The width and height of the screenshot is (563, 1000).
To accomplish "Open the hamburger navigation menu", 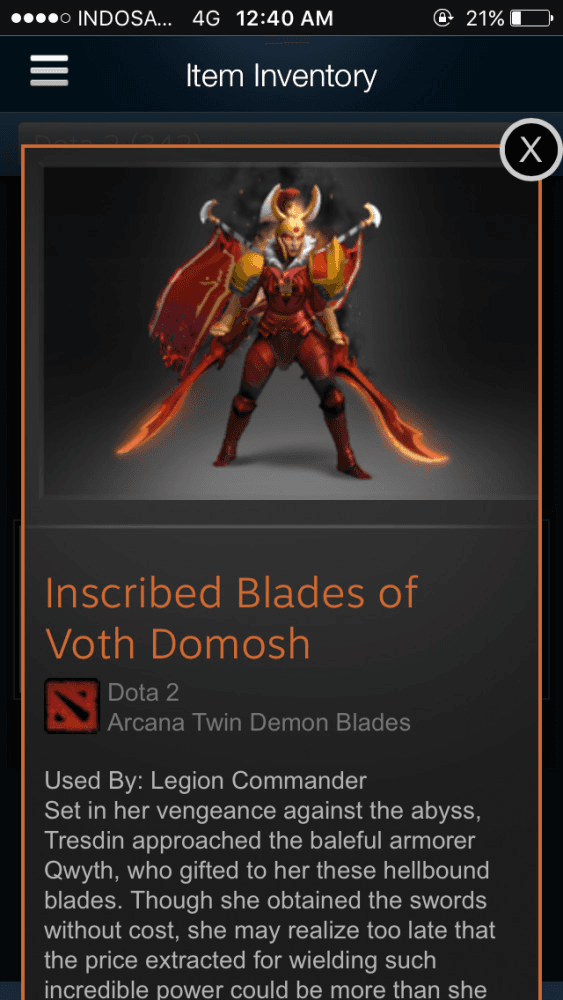I will pyautogui.click(x=49, y=71).
